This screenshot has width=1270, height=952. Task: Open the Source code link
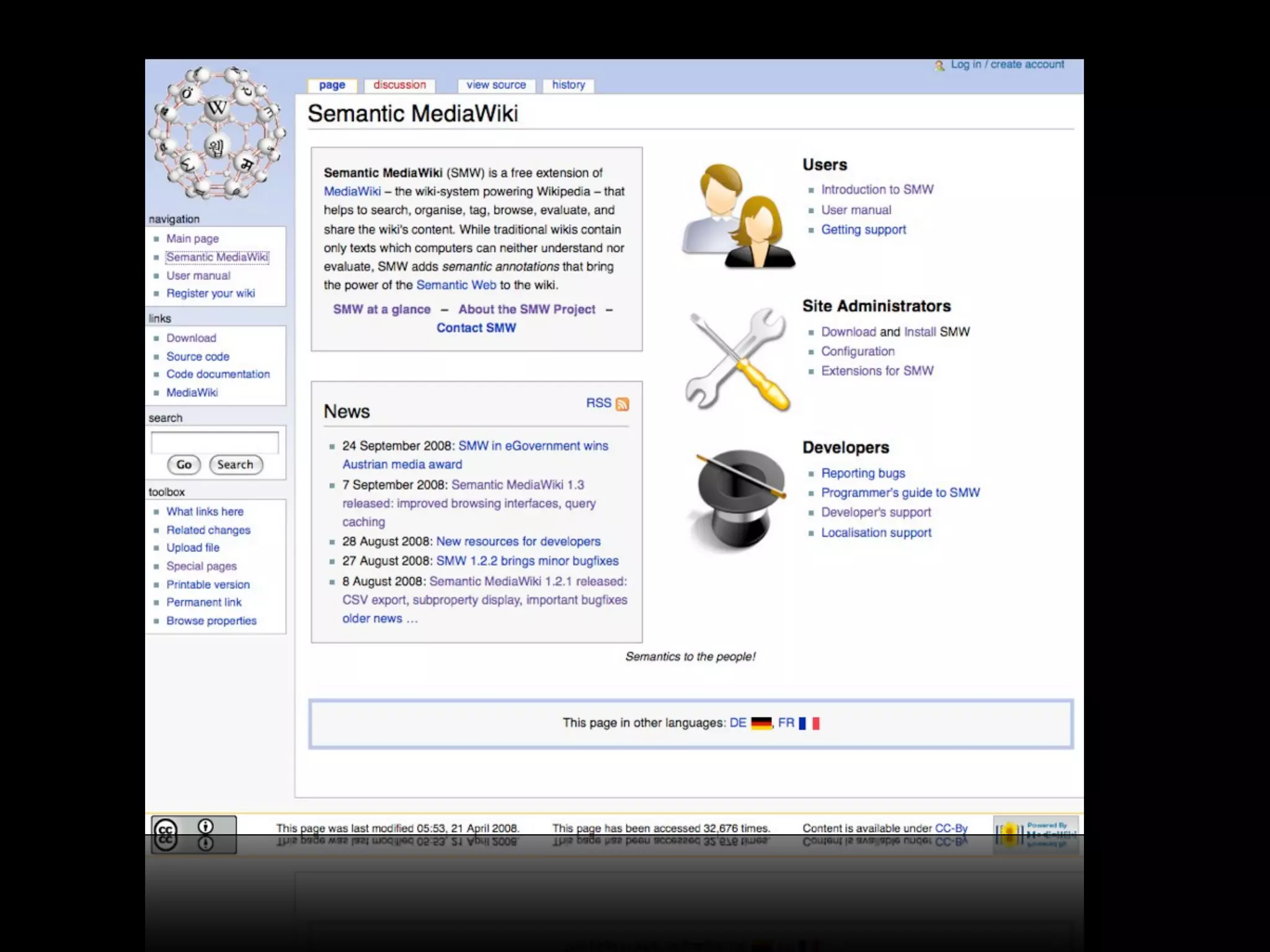pos(198,357)
